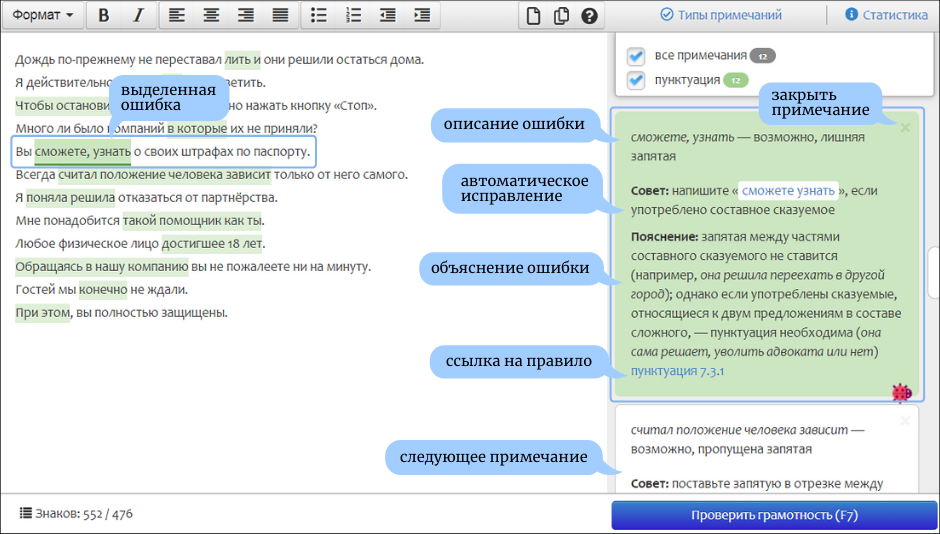Image resolution: width=940 pixels, height=534 pixels.
Task: Click the red bug report icon
Action: point(902,393)
